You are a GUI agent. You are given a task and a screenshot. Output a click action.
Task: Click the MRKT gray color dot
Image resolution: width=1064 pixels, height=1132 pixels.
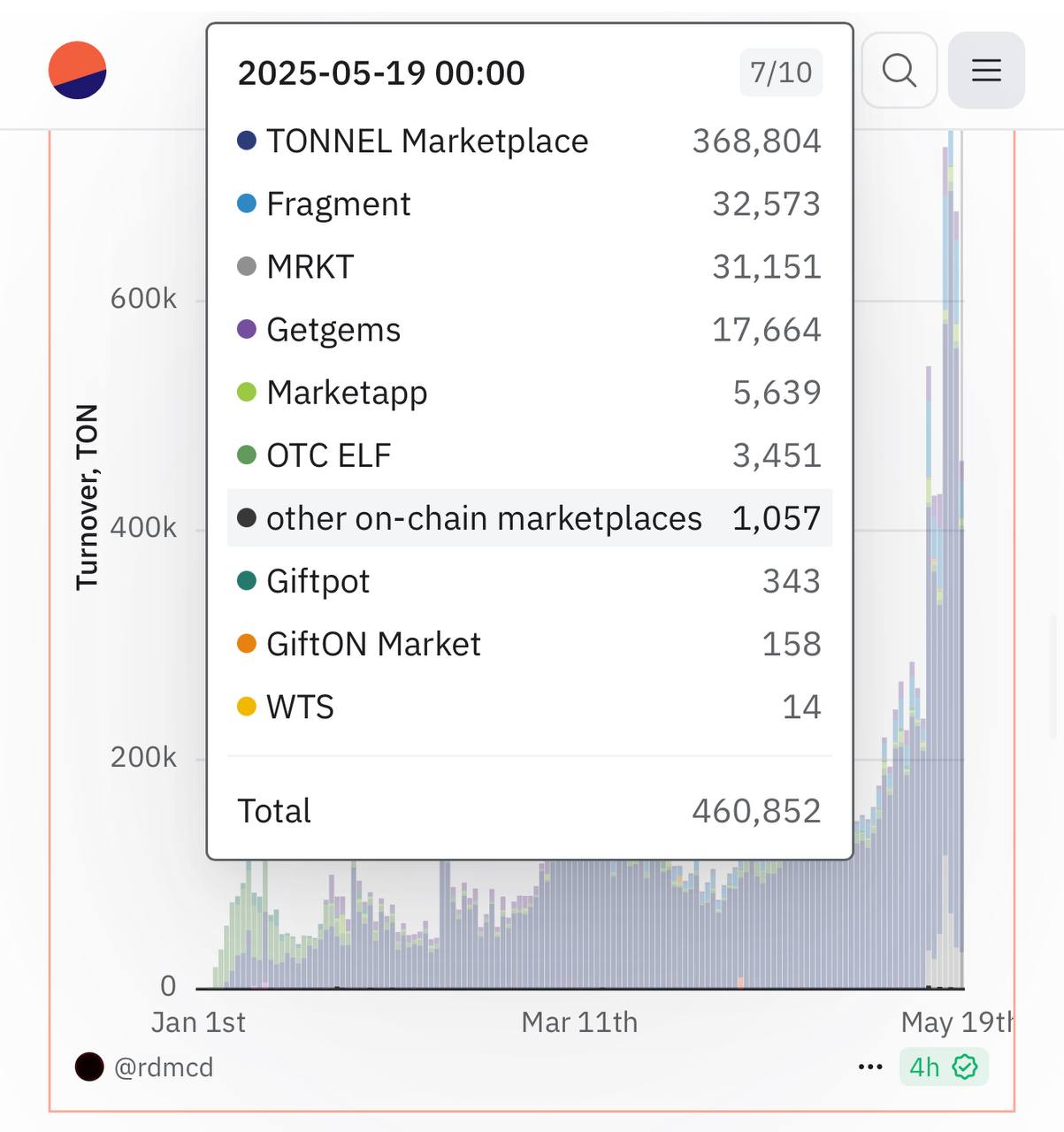point(247,266)
